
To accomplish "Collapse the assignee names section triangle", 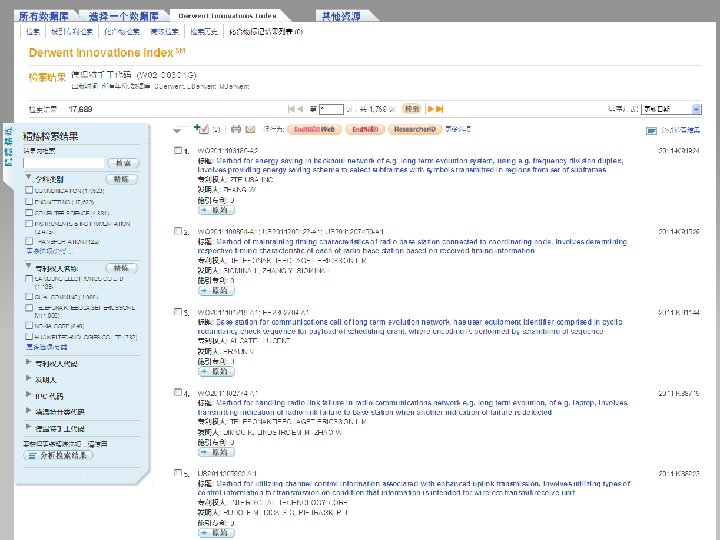I will pos(28,265).
